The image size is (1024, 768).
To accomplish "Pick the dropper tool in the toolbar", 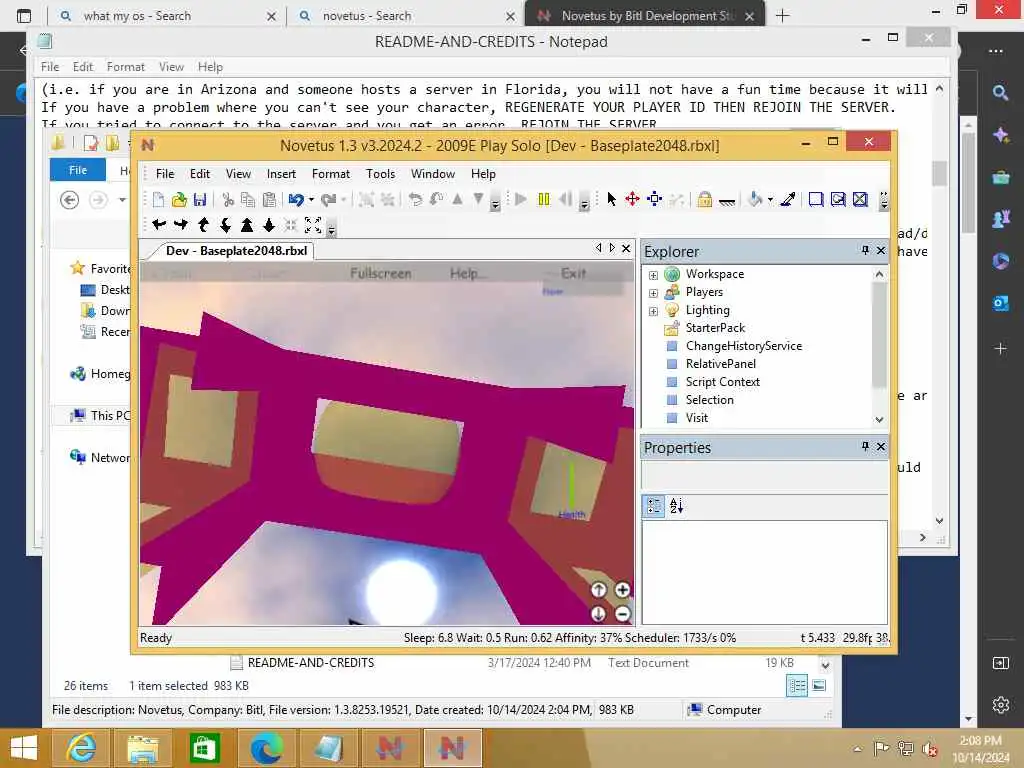I will click(x=788, y=199).
